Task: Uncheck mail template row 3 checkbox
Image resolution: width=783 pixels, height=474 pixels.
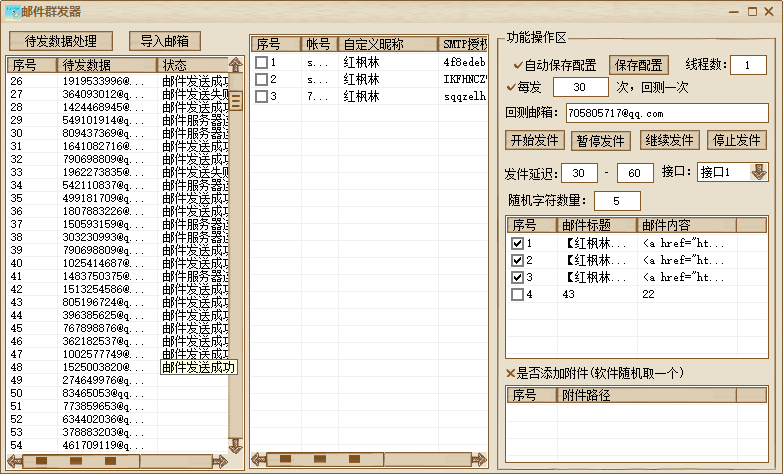Action: point(517,277)
